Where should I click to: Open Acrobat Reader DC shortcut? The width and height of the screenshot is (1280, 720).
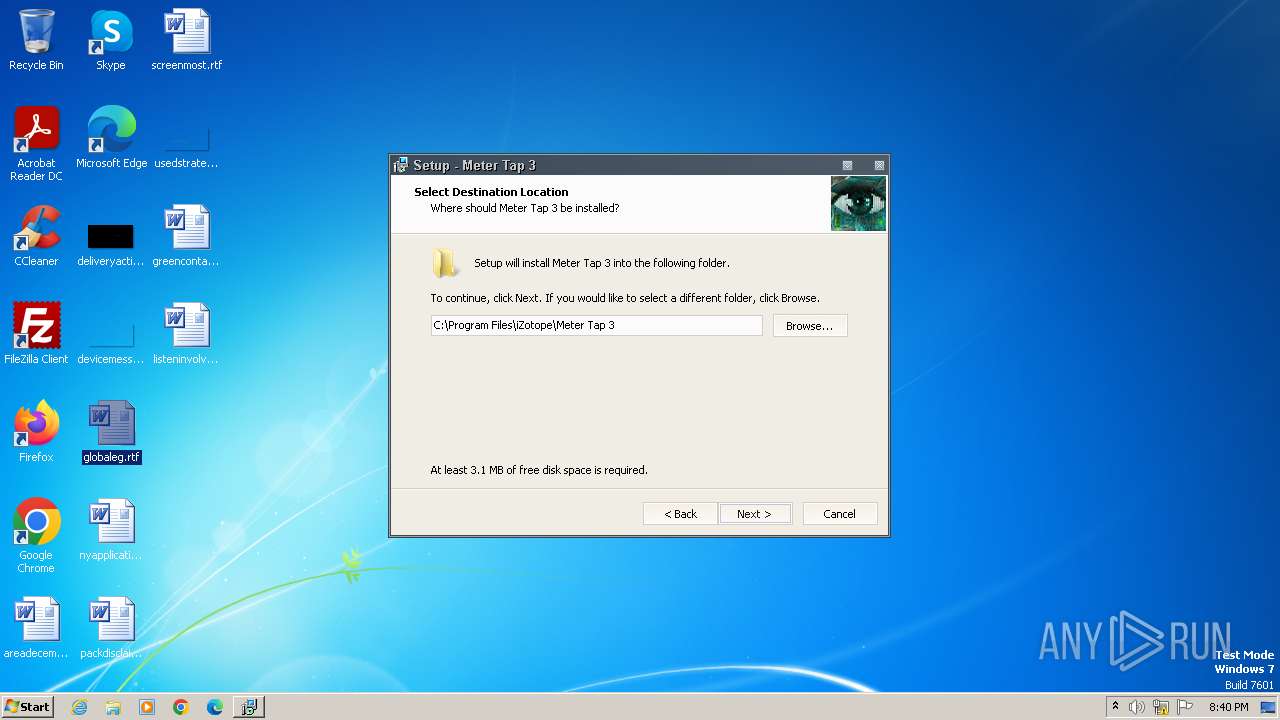pos(36,143)
